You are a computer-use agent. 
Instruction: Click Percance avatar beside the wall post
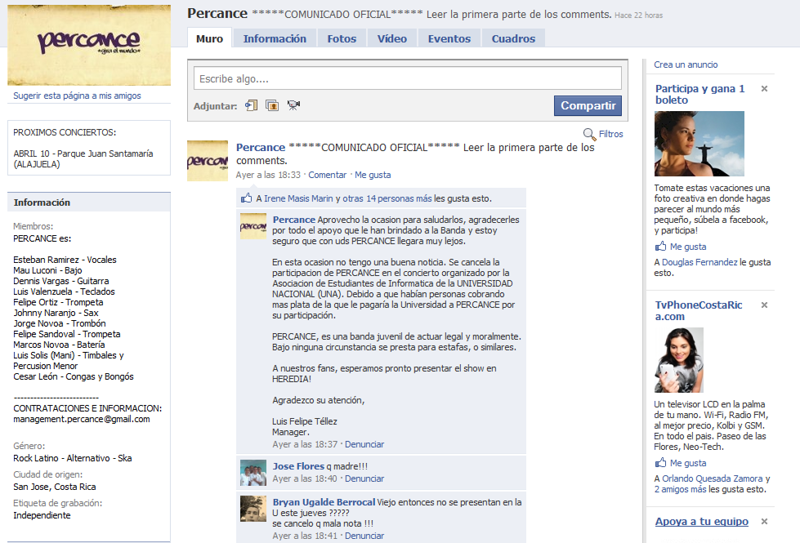click(x=208, y=161)
